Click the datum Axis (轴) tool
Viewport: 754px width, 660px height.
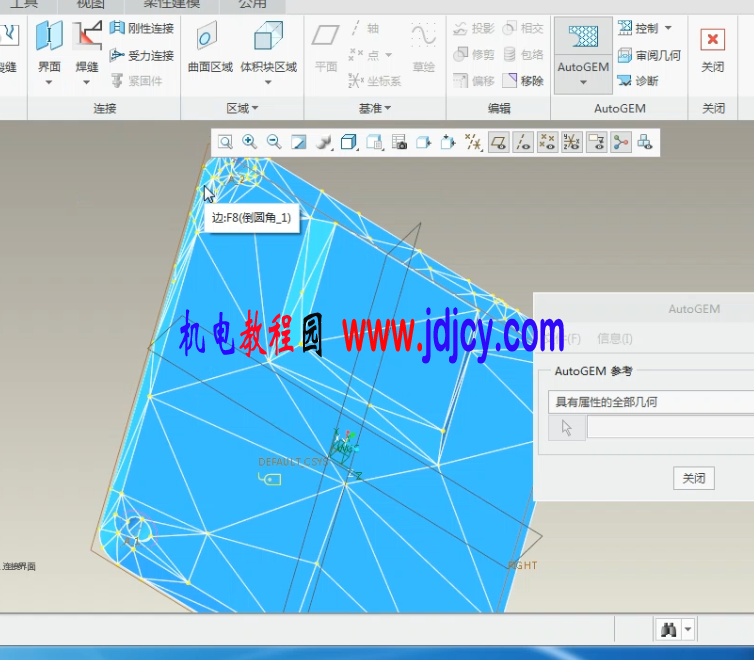point(365,28)
